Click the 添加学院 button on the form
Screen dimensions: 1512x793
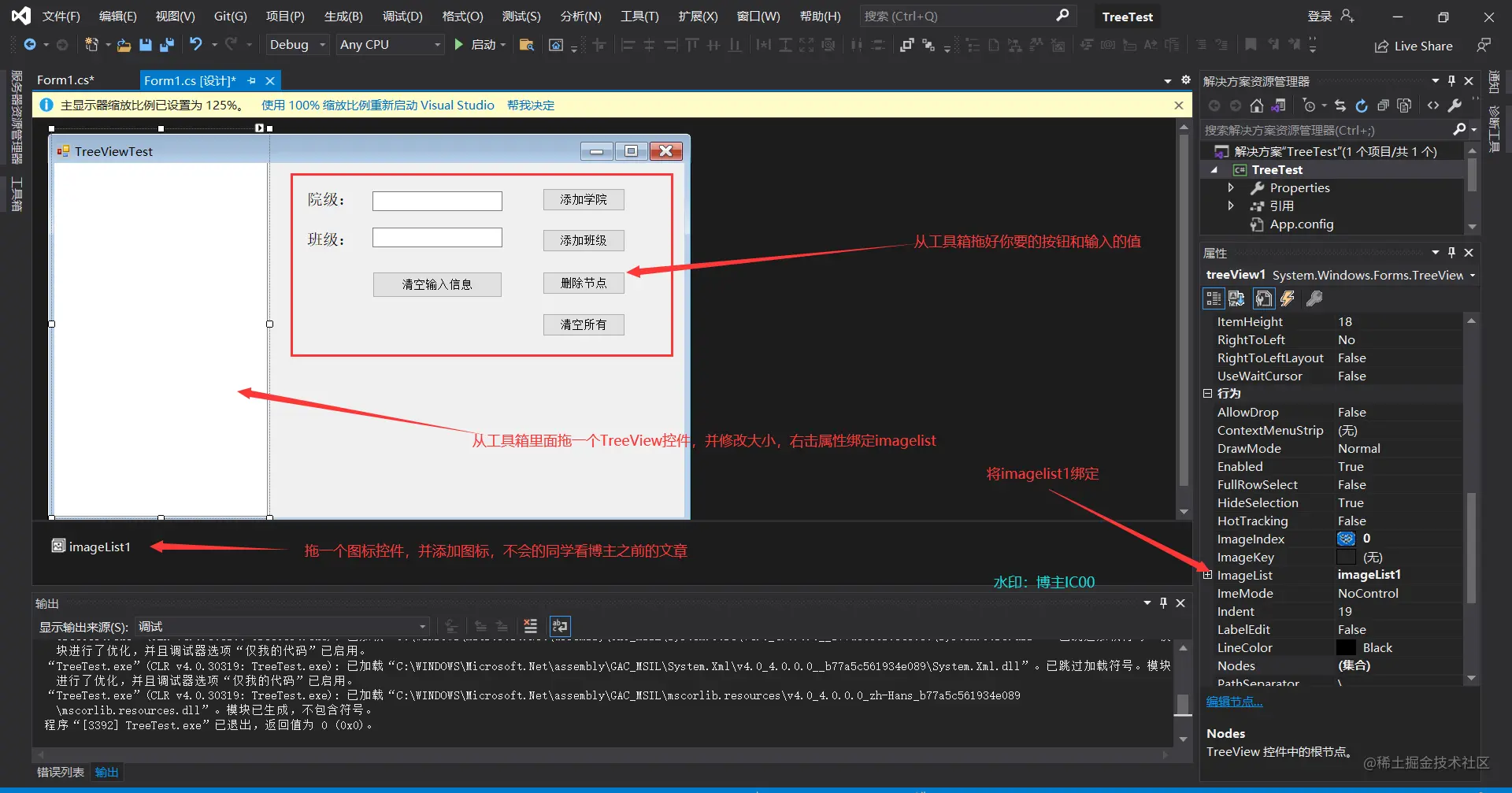(584, 200)
